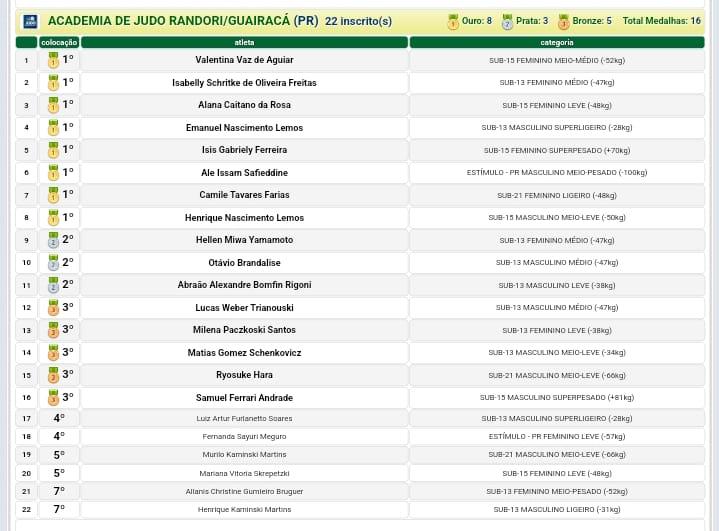
Task: Click the blue academy logo icon in header
Action: pyautogui.click(x=30, y=21)
